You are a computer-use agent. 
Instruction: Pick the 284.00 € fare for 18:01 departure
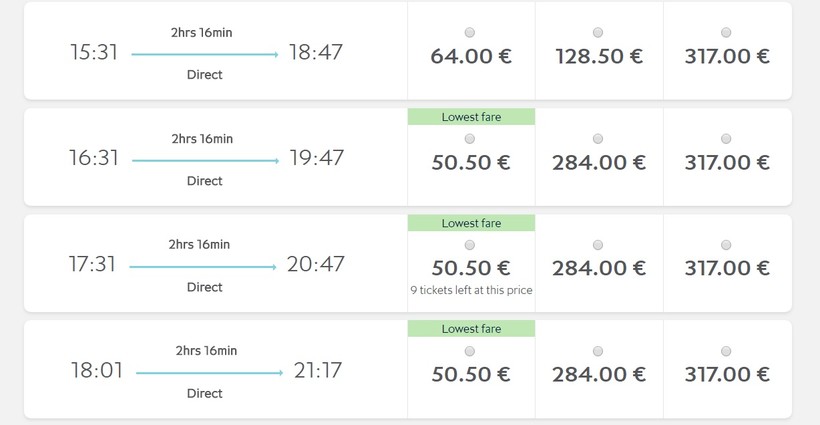[x=598, y=351]
